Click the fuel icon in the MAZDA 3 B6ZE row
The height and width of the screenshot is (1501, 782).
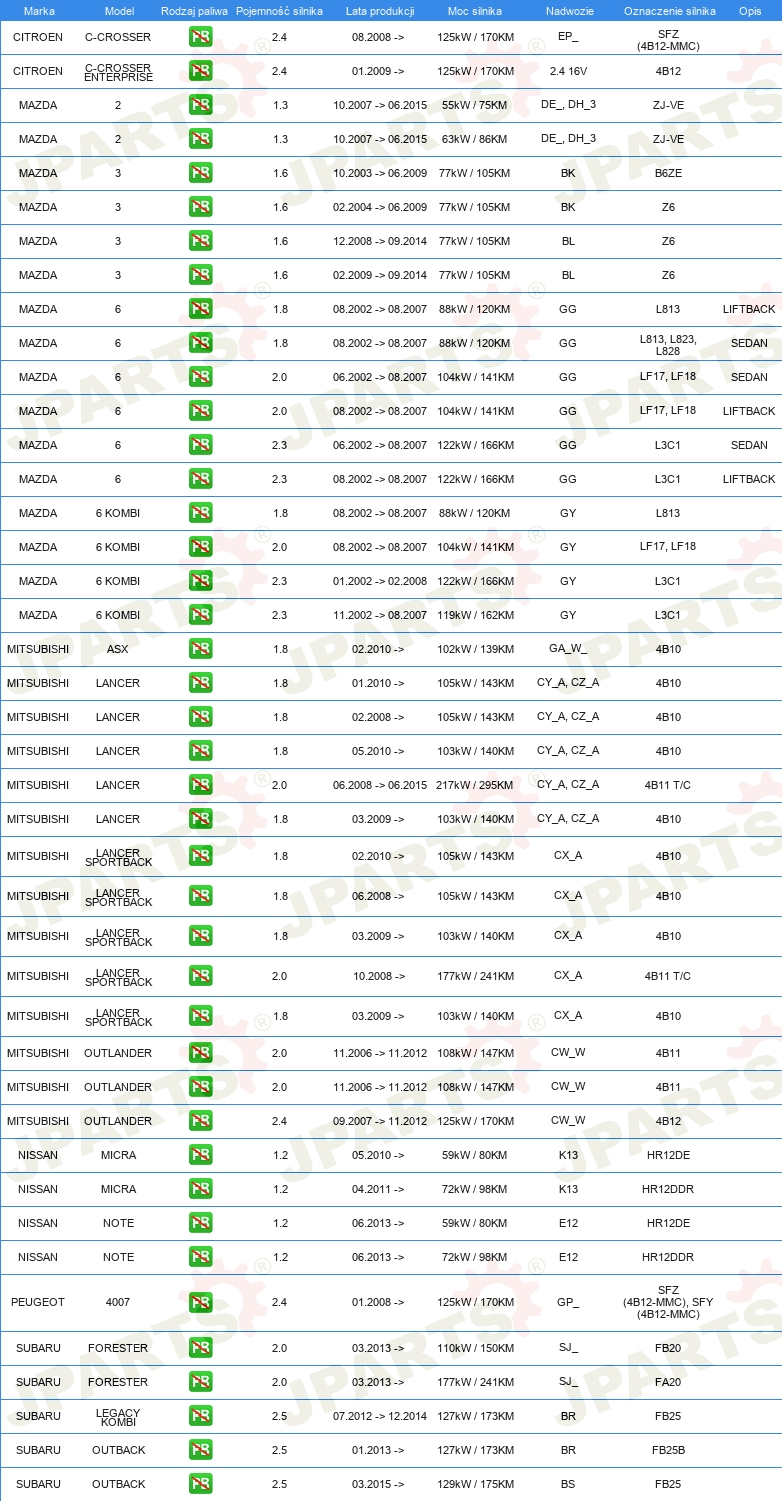point(200,173)
